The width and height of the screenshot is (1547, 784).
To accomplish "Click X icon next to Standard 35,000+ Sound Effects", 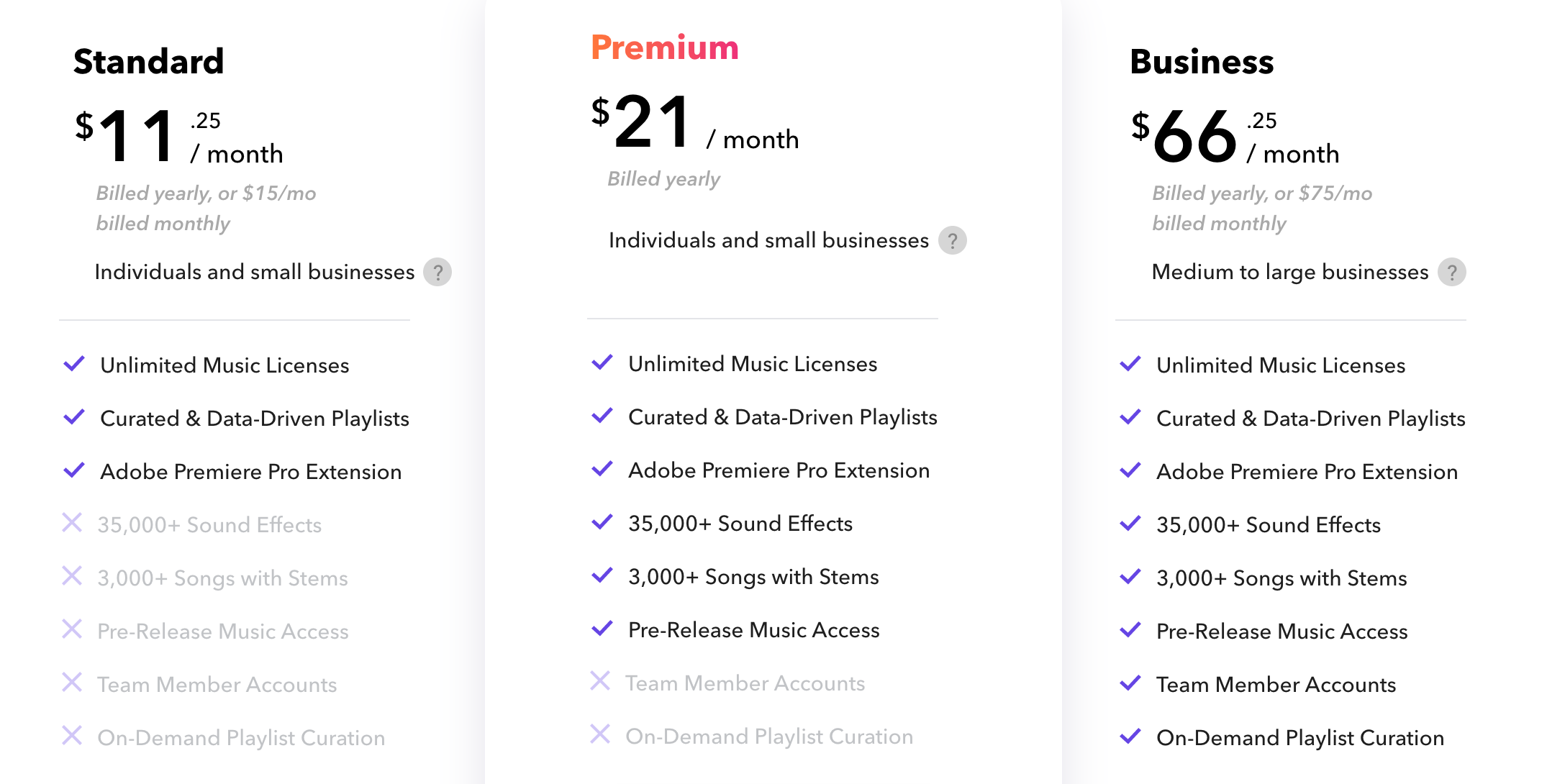I will 72,523.
